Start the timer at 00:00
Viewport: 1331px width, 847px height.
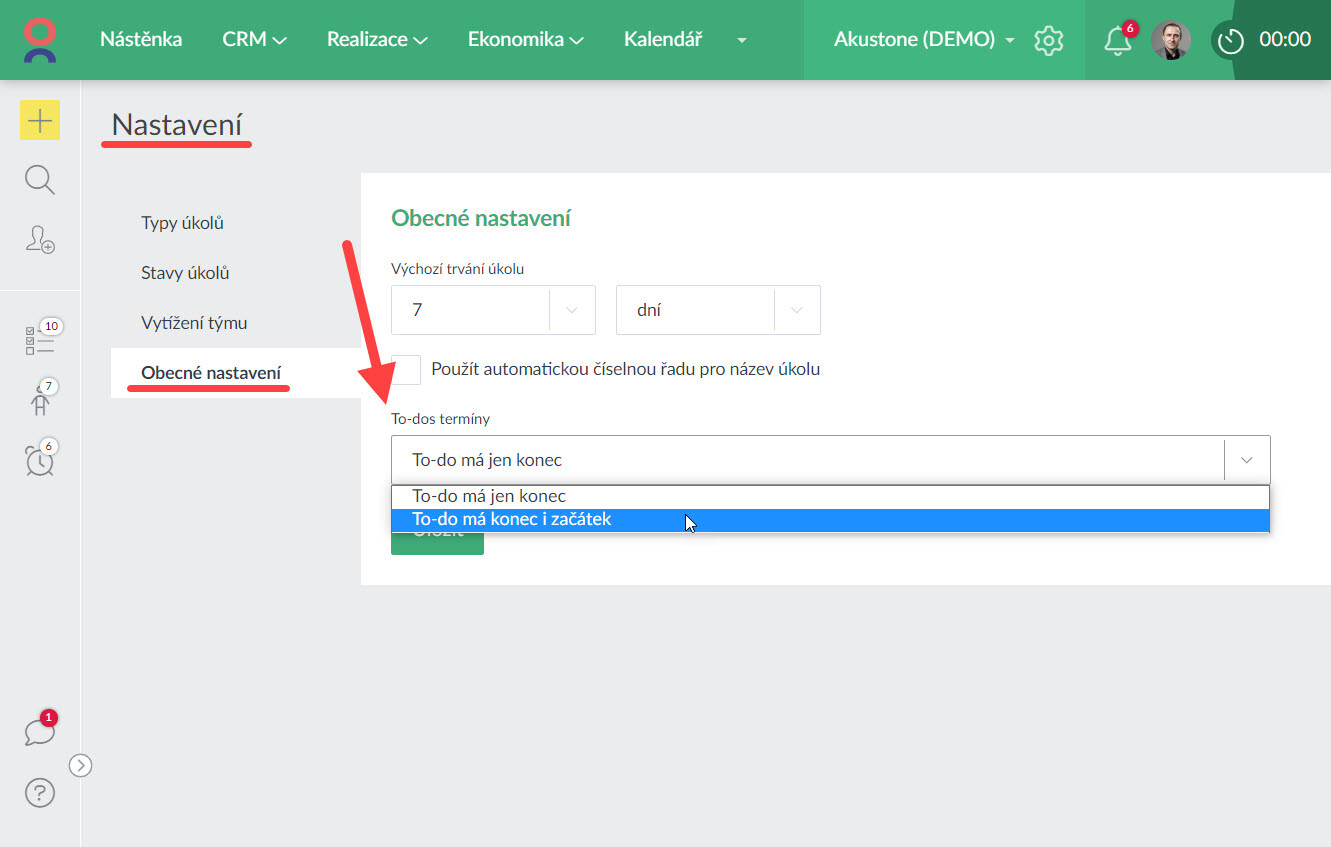[x=1229, y=40]
